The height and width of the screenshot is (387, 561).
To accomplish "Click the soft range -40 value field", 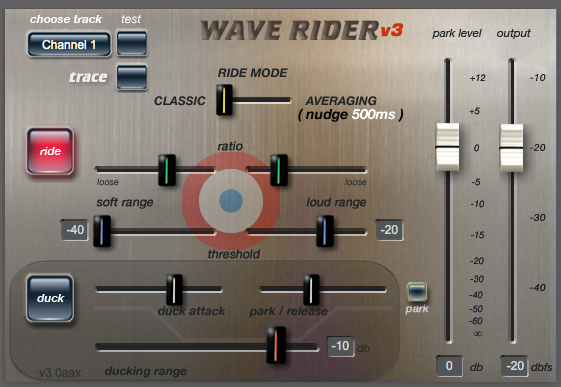I will point(75,230).
